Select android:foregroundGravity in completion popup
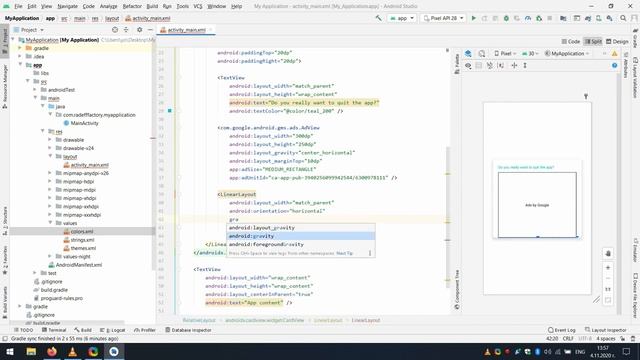 [301, 244]
